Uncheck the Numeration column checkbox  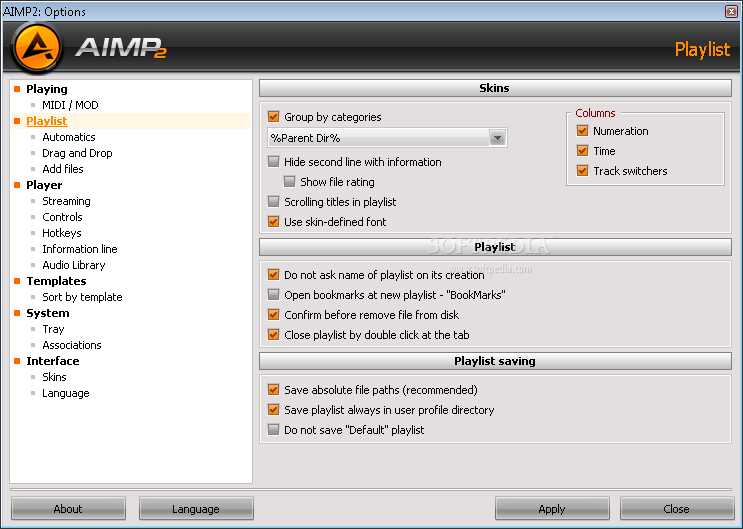582,131
